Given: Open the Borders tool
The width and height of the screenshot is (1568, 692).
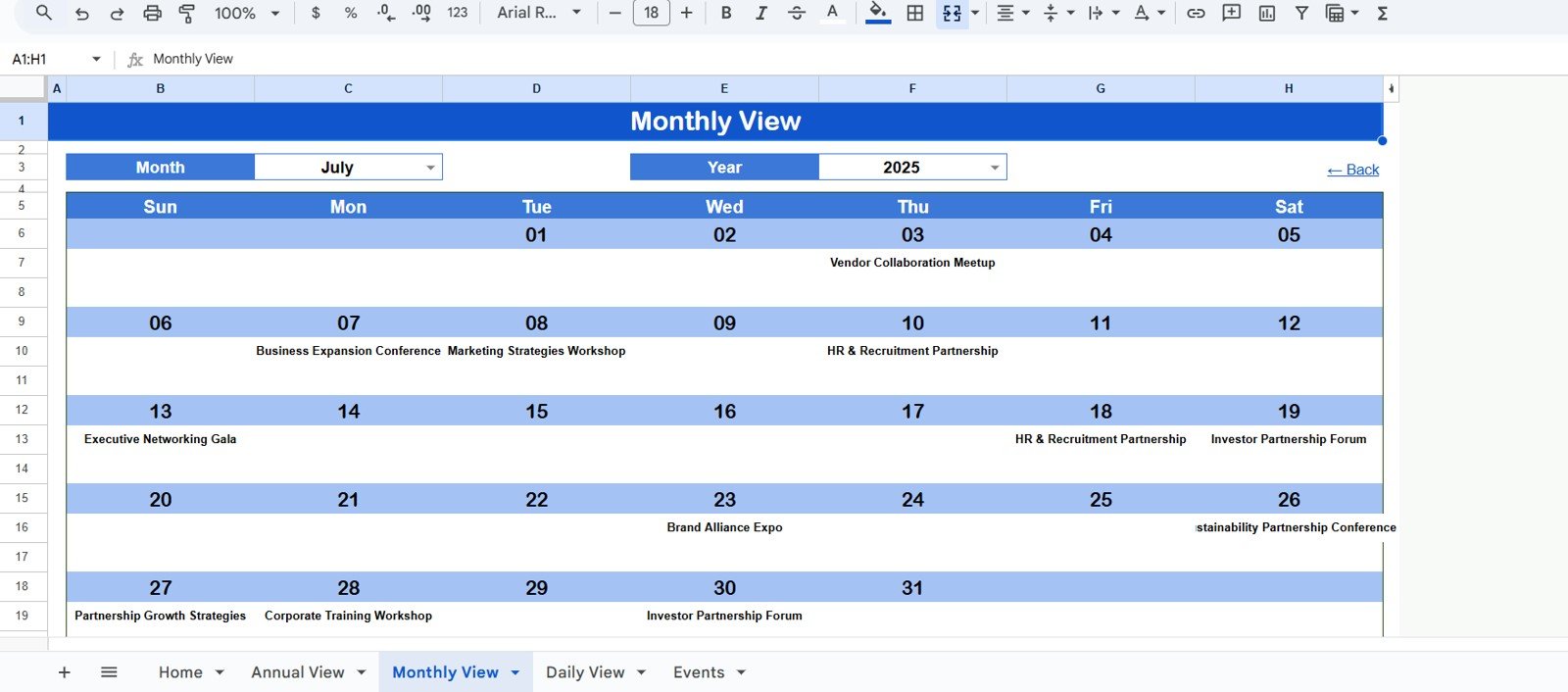Looking at the screenshot, I should click(914, 13).
